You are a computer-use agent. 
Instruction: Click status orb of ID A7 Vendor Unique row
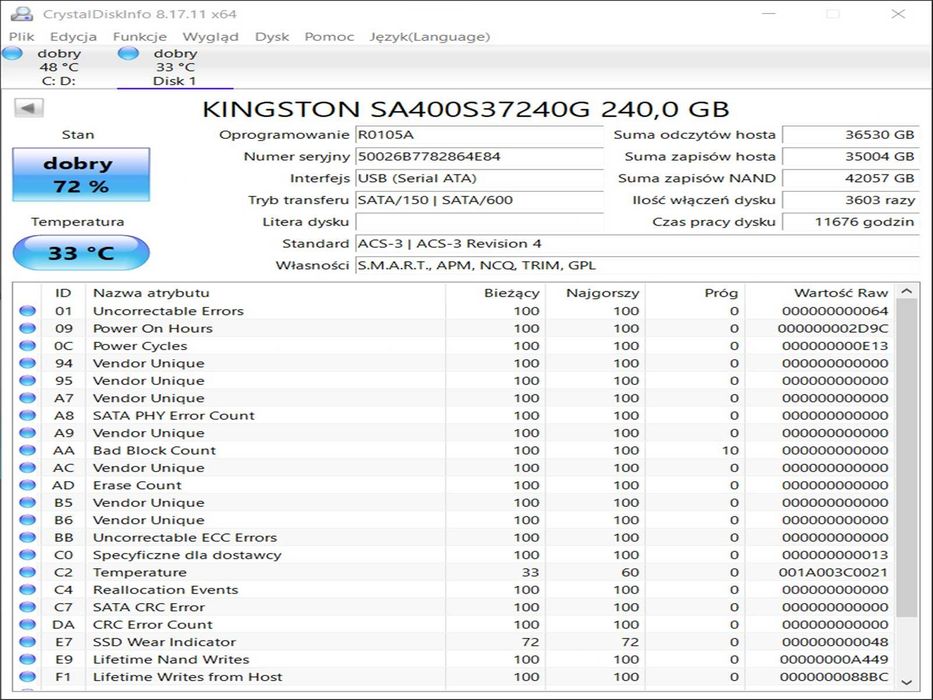click(27, 398)
